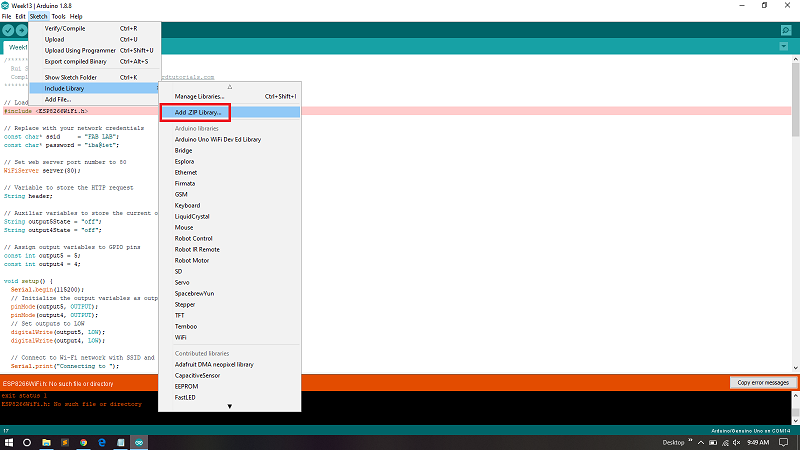This screenshot has height=450, width=800.
Task: Open Cortana search circle on taskbar
Action: pos(27,442)
